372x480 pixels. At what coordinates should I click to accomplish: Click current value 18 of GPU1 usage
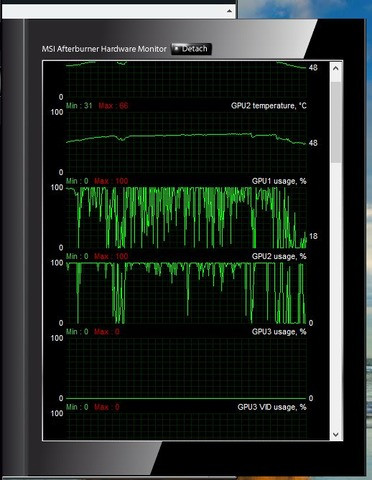(x=313, y=236)
